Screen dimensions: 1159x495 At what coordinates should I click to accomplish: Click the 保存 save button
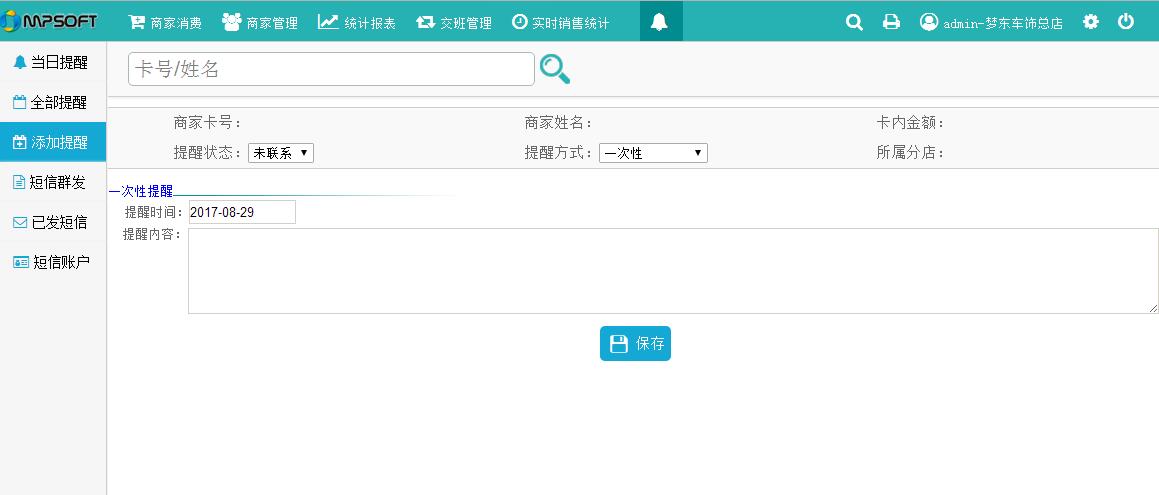[x=635, y=343]
